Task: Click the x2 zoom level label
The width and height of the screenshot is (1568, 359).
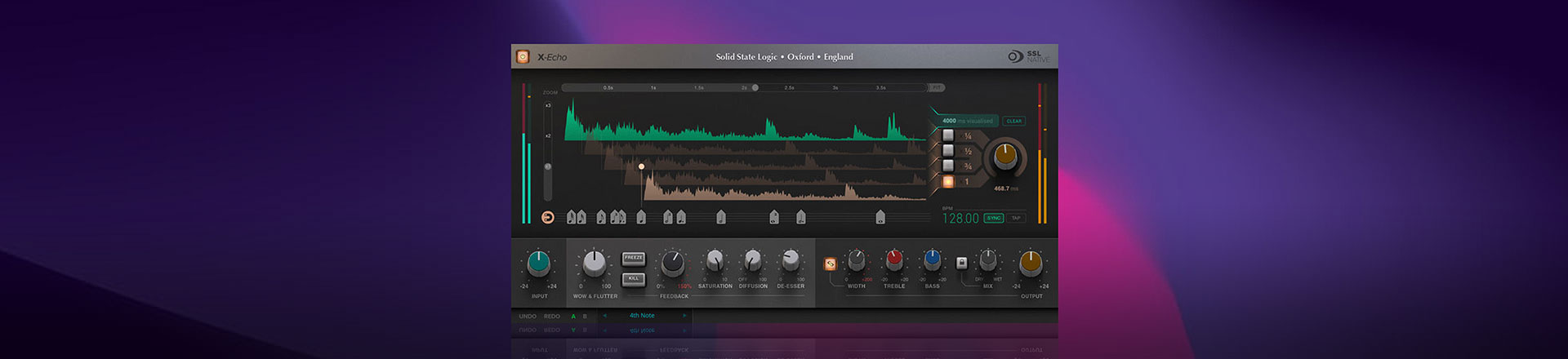Action: click(x=548, y=135)
